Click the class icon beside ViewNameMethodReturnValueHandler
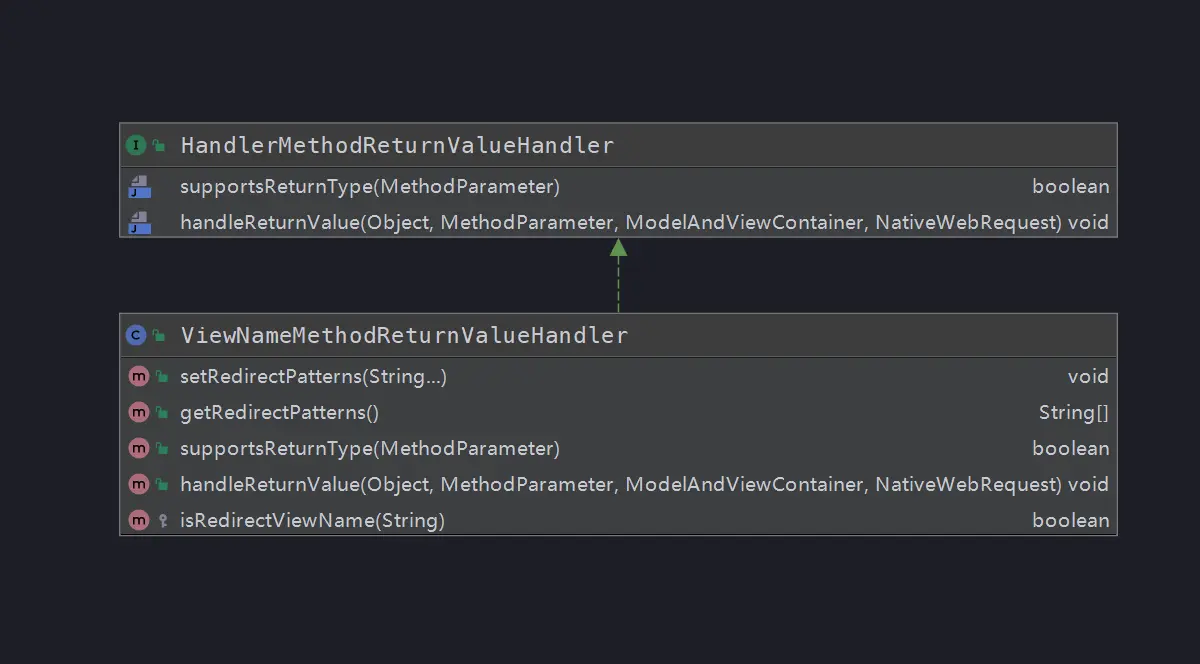 (x=136, y=335)
